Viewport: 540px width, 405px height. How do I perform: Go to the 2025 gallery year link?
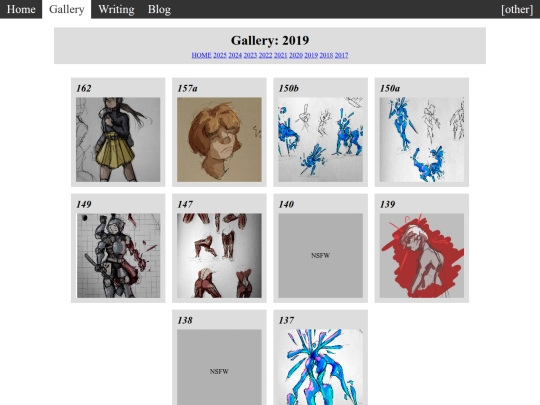pos(220,55)
